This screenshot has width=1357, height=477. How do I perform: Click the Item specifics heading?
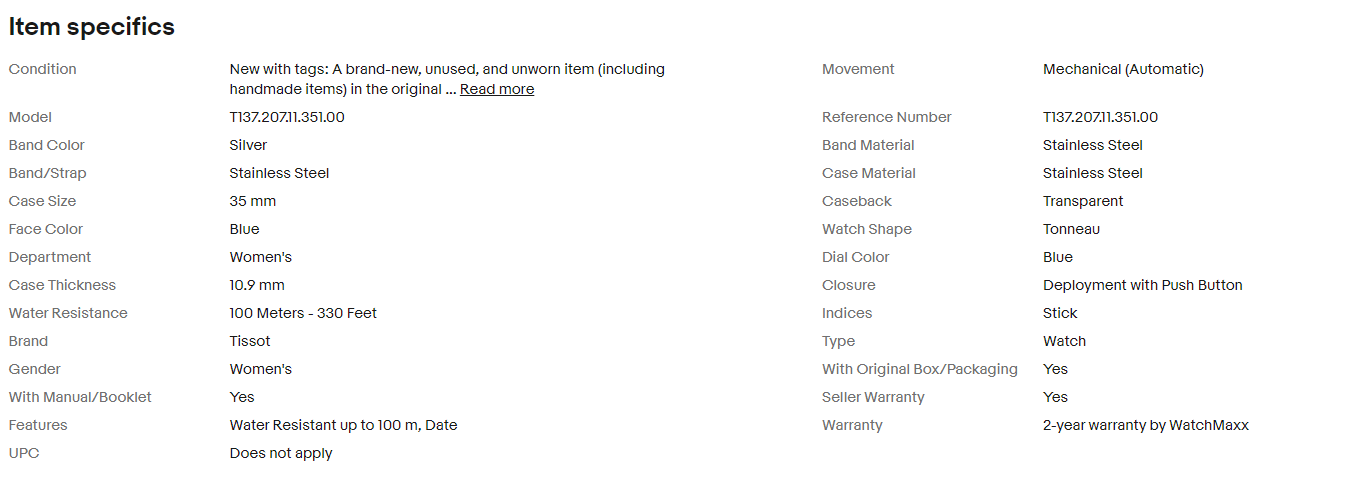(92, 27)
